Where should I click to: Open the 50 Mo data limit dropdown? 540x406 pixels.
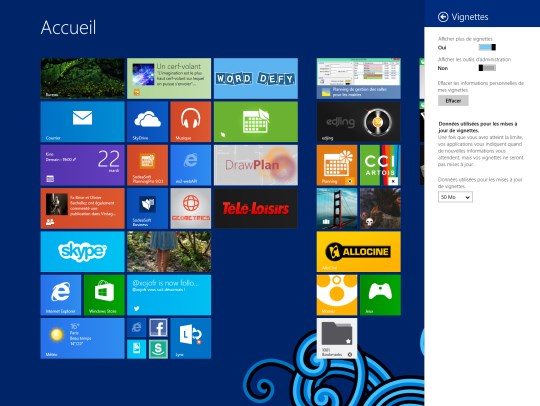click(455, 197)
